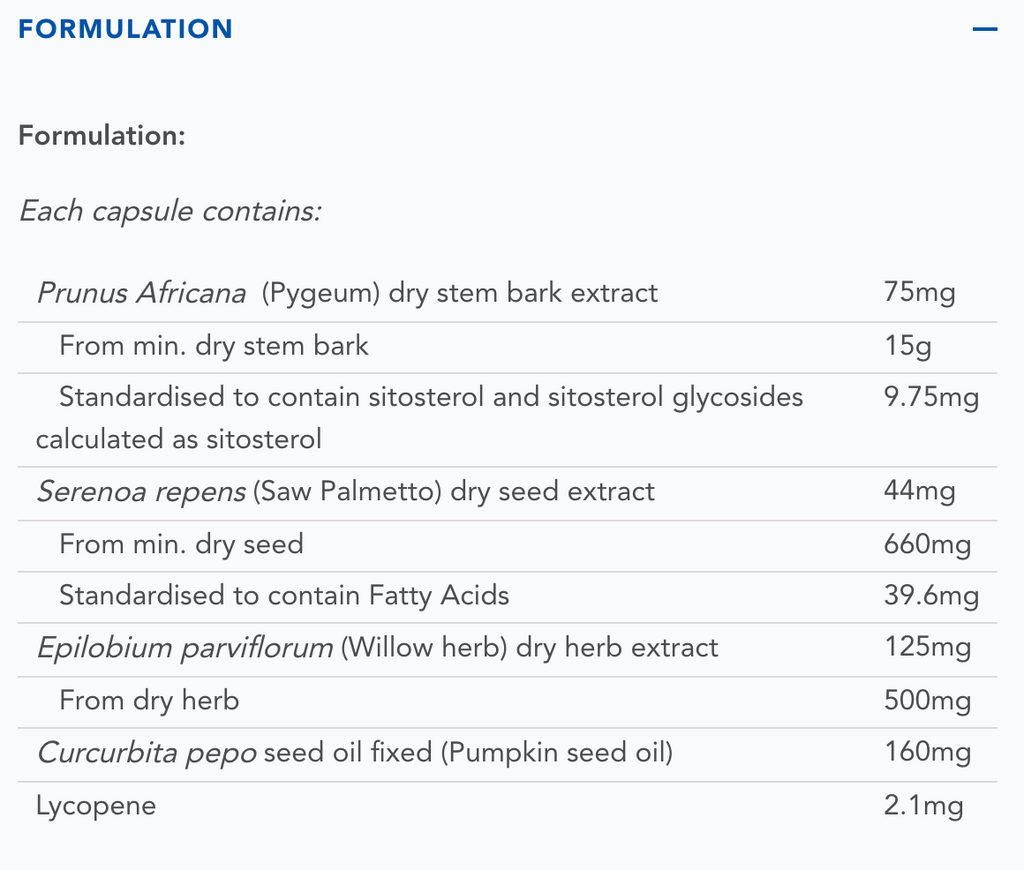Click the 44mg Saw Palmetto amount
Screen dimensions: 1024x870
[919, 492]
